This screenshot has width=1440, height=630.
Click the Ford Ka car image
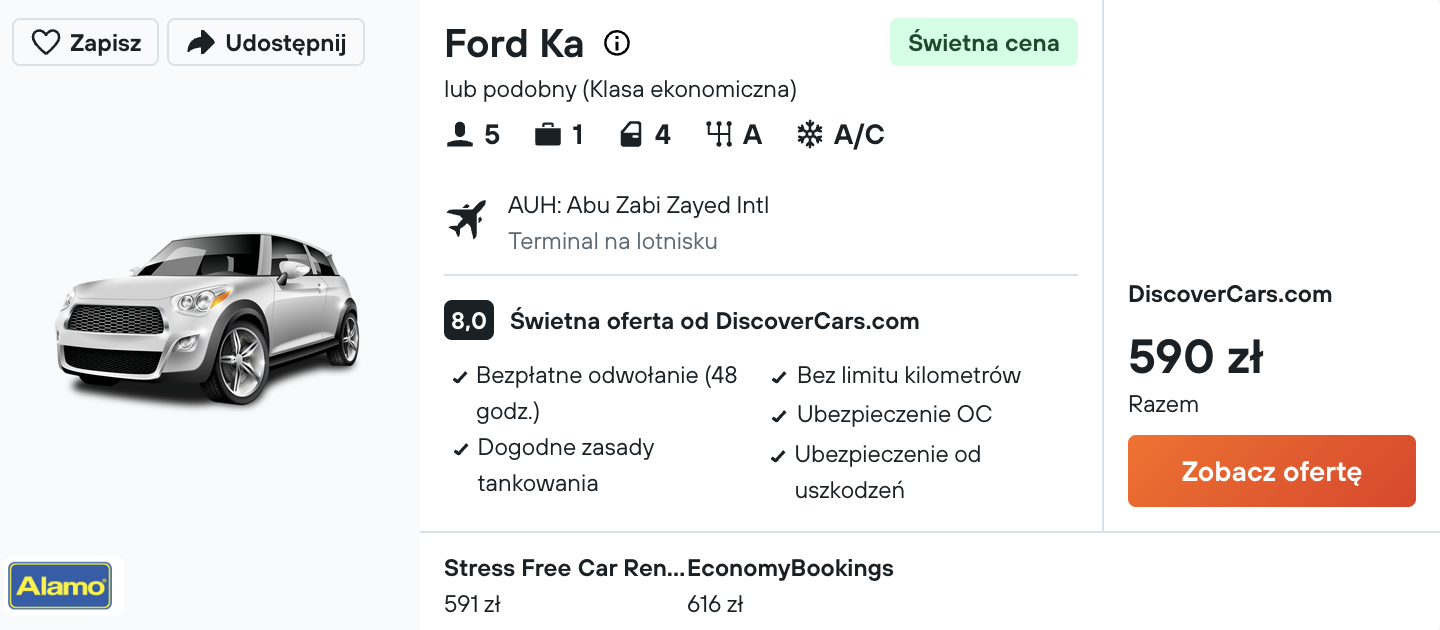(x=208, y=316)
